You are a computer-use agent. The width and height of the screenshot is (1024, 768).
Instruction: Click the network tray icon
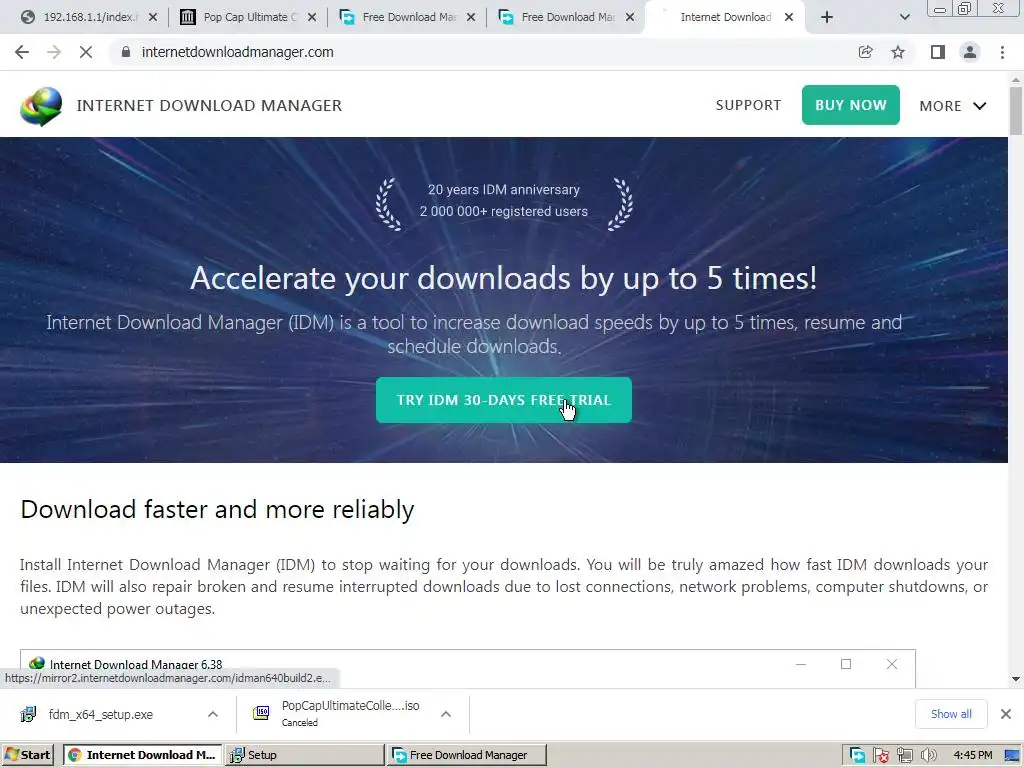pyautogui.click(x=904, y=756)
